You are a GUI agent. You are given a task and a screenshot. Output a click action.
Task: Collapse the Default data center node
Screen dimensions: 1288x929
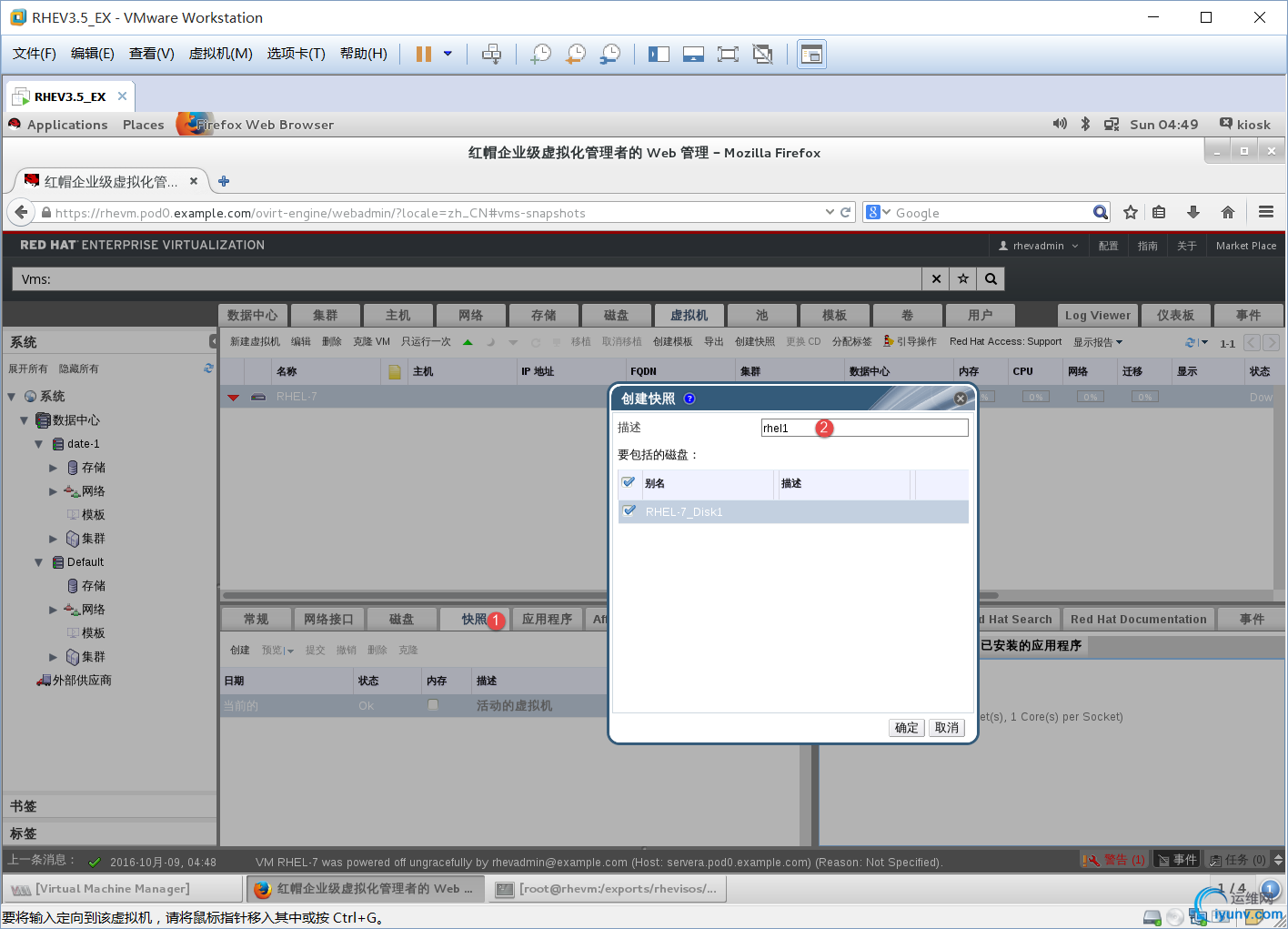(x=39, y=562)
